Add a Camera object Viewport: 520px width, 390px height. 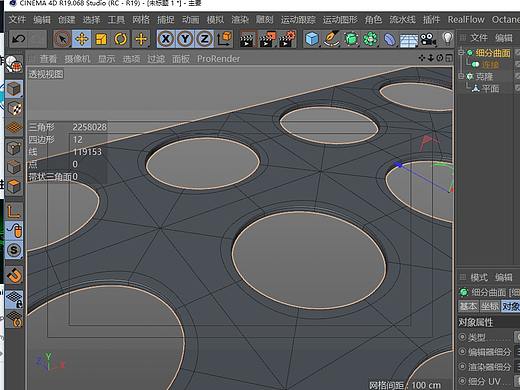tap(428, 39)
